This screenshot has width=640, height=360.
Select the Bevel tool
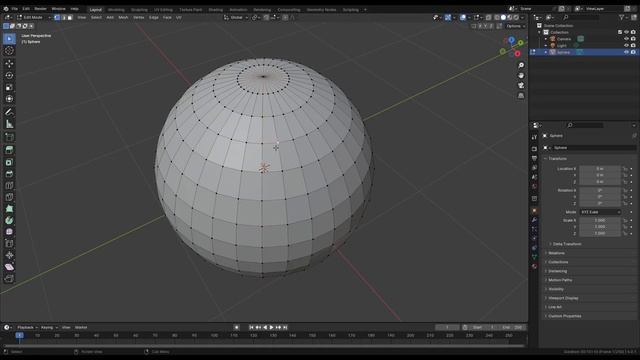point(9,174)
